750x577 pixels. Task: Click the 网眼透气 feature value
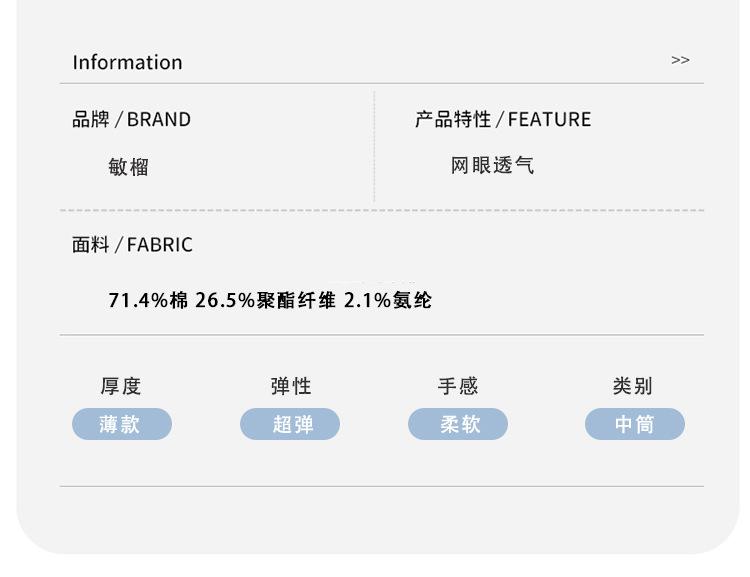coord(492,166)
